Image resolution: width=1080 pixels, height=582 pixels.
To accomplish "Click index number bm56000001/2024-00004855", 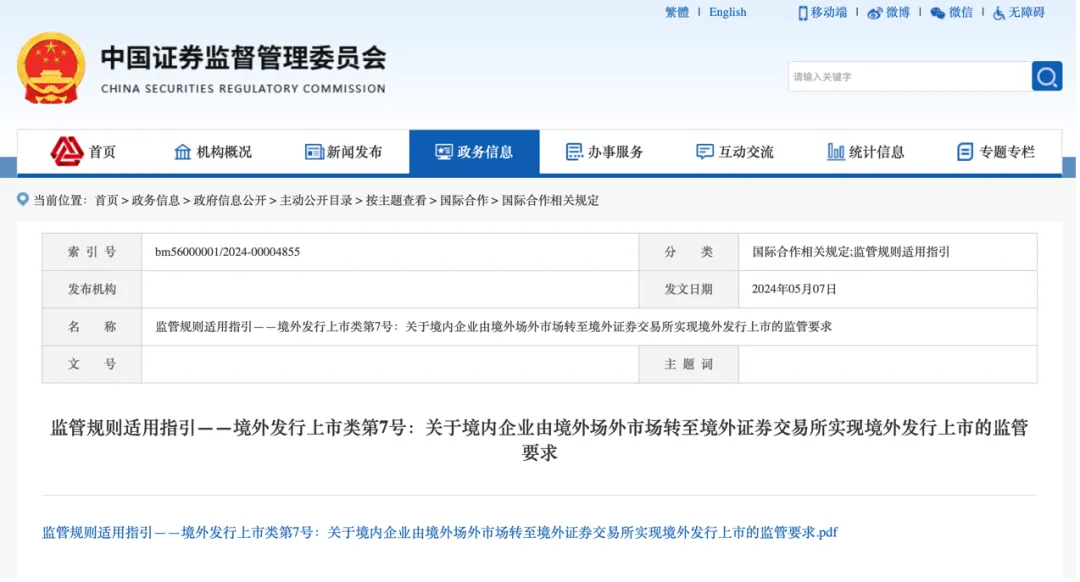I will [228, 253].
